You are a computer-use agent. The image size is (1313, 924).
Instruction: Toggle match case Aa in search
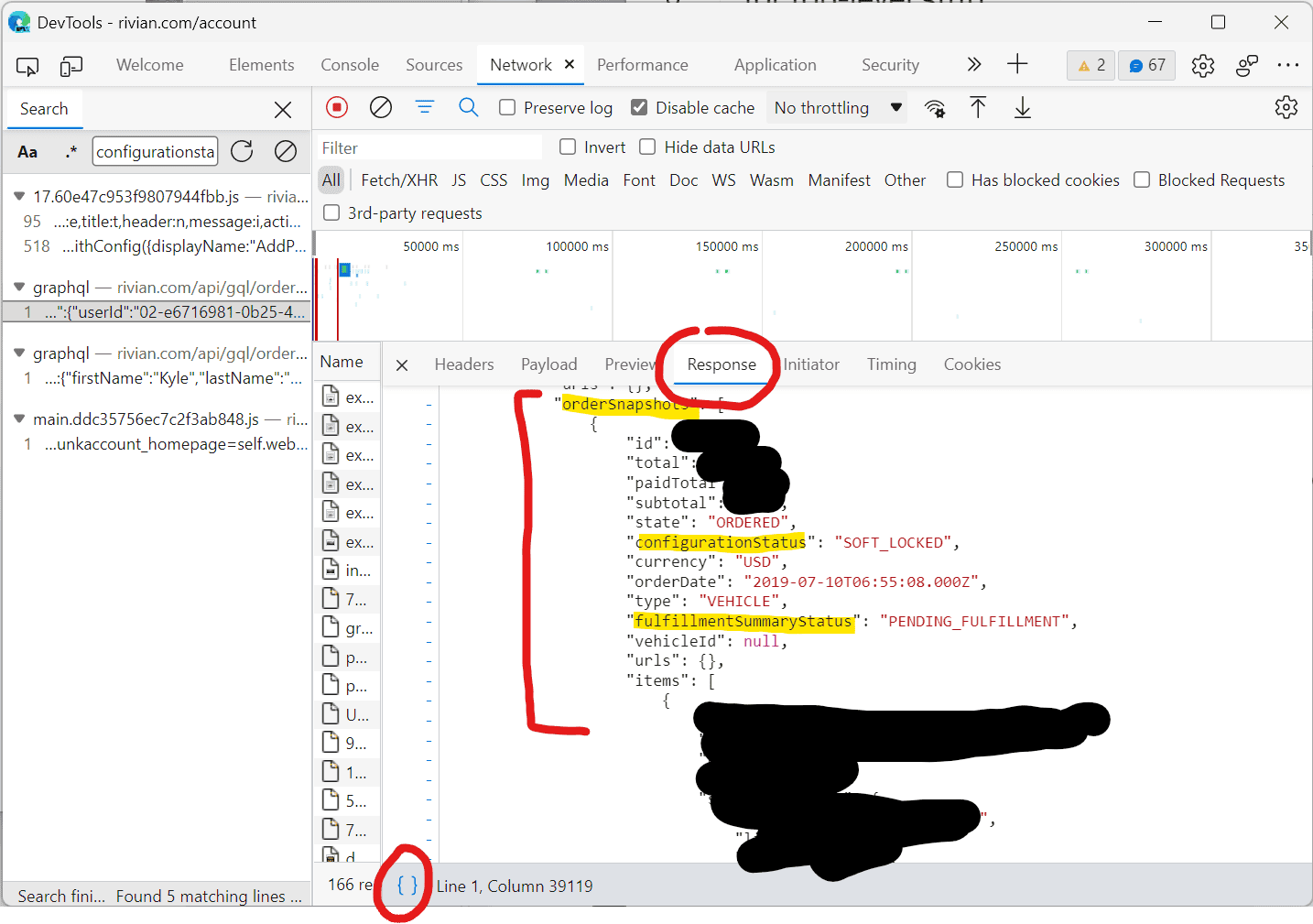pos(27,152)
